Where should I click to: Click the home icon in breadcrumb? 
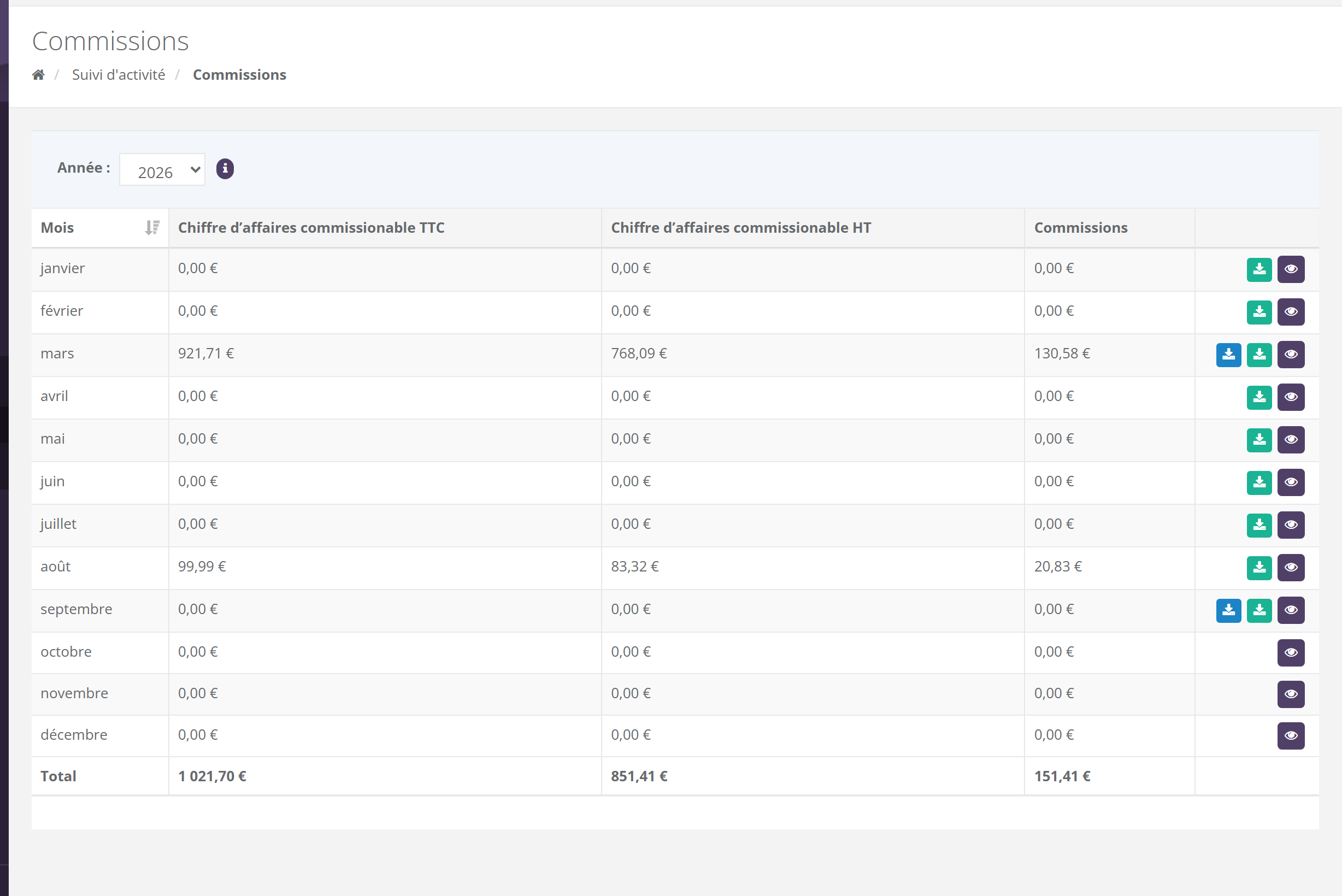[x=38, y=75]
